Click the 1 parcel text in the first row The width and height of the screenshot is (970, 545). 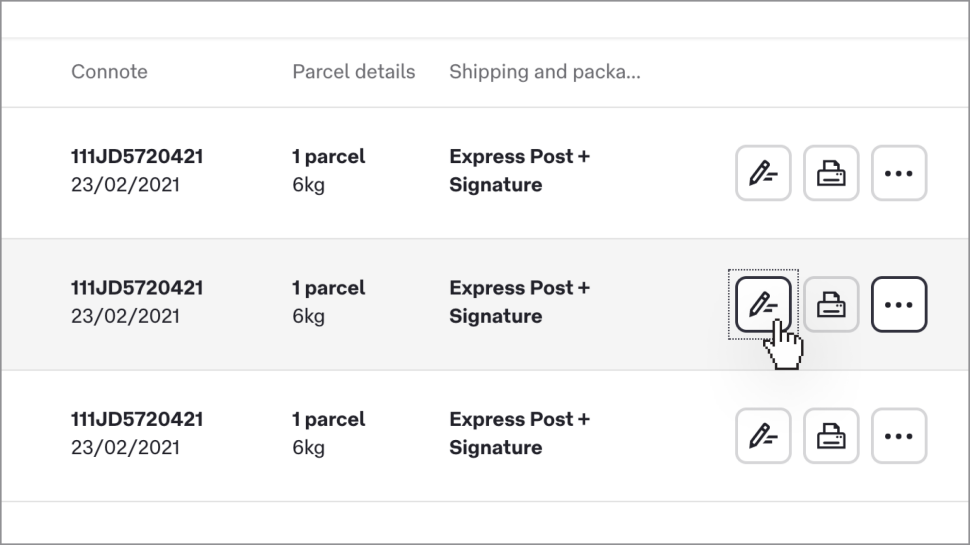[328, 157]
